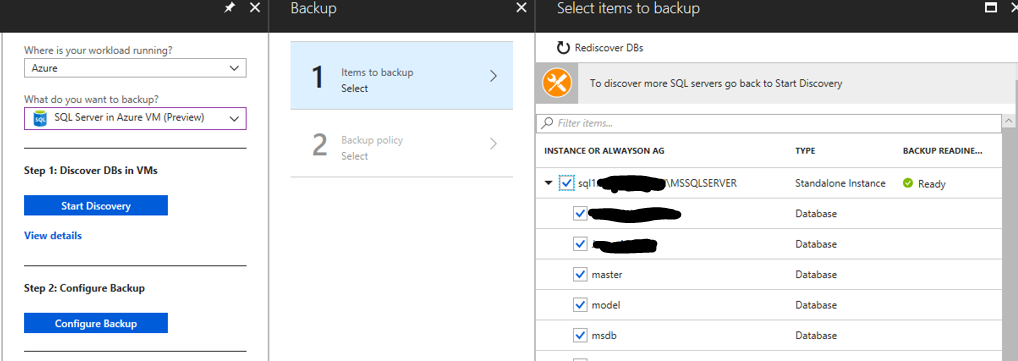
Task: Click the Step 1: Discover DBs in VMs heading
Action: tap(91, 171)
